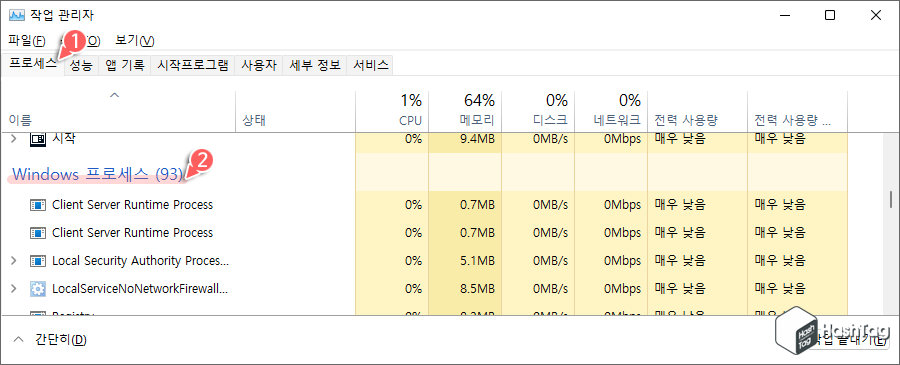The height and width of the screenshot is (365, 900).
Task: Expand the Local Security Authority Process row
Action: click(14, 261)
